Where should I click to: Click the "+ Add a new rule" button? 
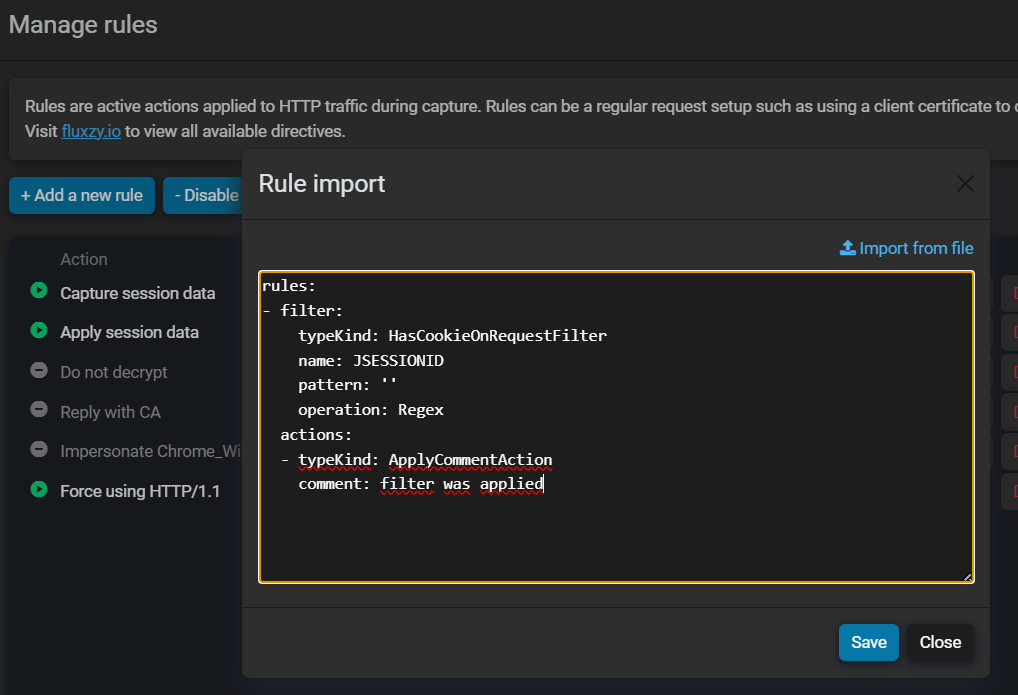tap(81, 195)
